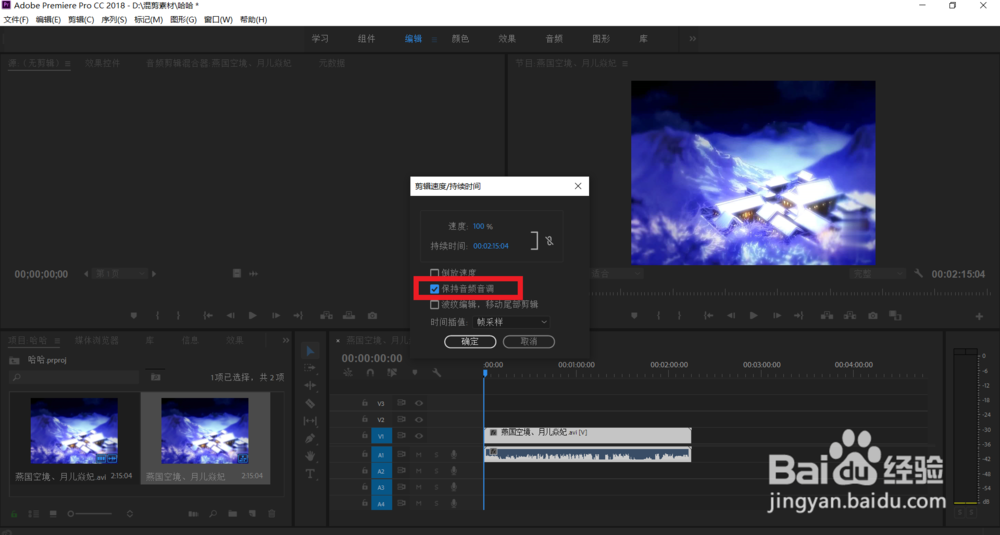Click project panel New Item icon
The height and width of the screenshot is (535, 1000).
pyautogui.click(x=253, y=514)
